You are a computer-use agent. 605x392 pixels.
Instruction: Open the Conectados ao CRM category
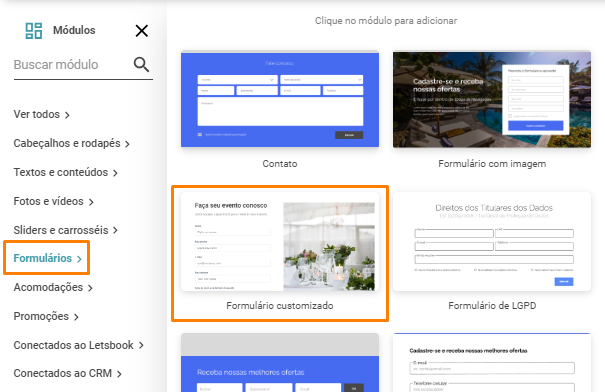[x=68, y=373]
